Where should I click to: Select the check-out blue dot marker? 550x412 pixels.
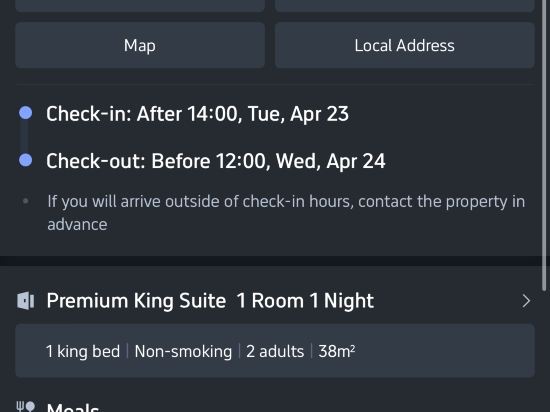(26, 160)
